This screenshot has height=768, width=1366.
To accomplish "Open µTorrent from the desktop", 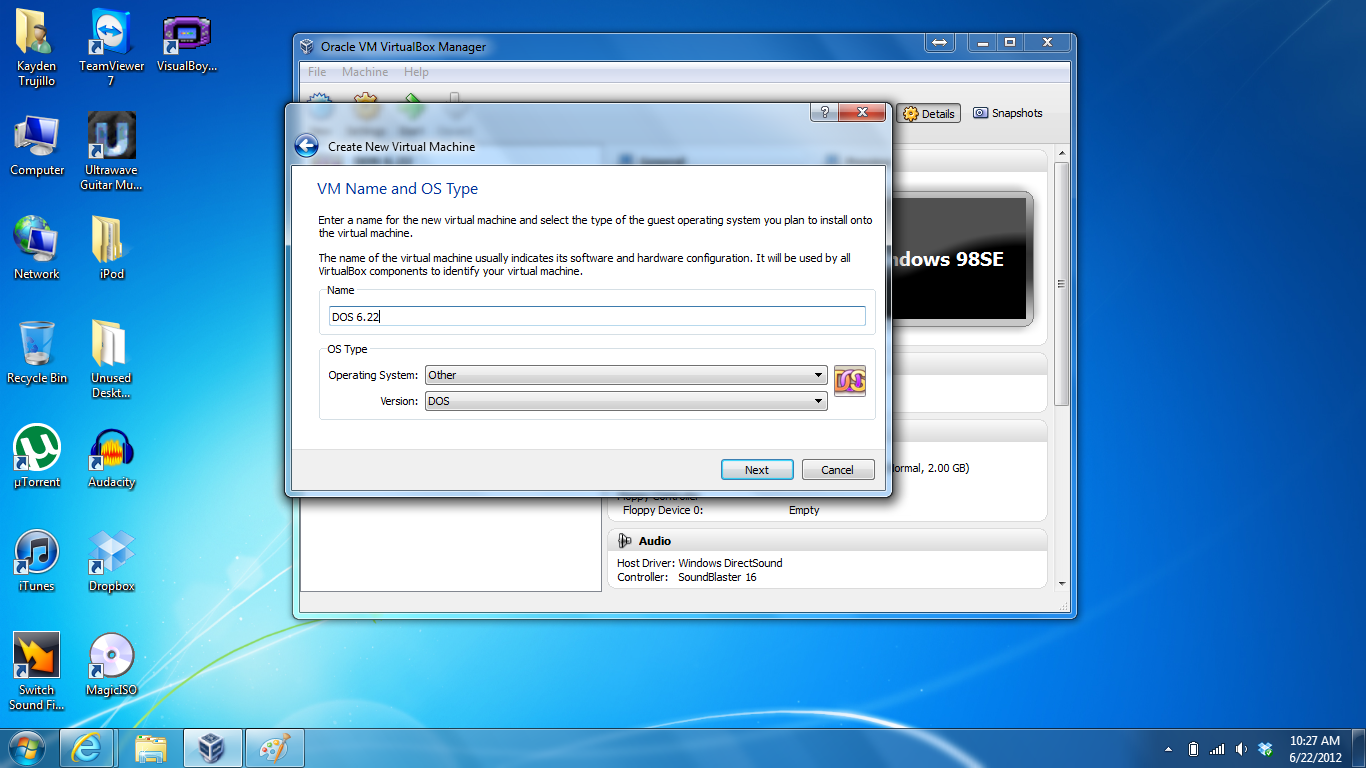I will tap(36, 448).
